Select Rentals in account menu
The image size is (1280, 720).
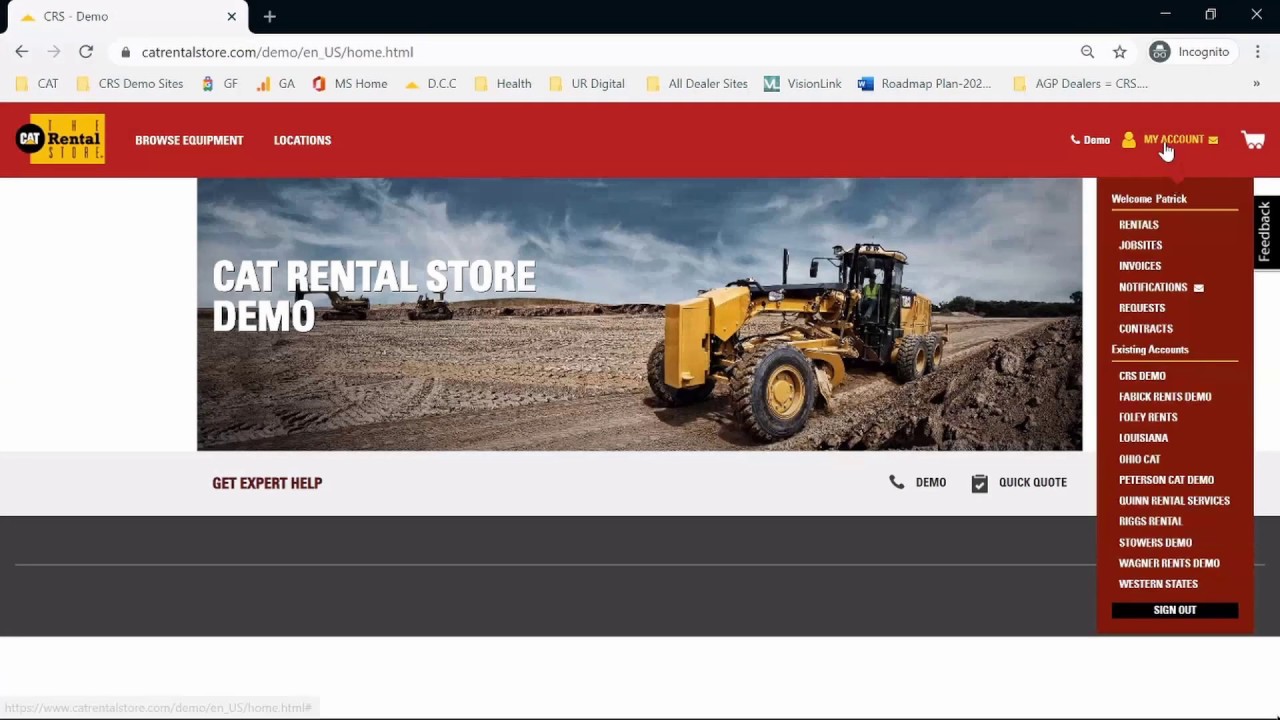point(1138,225)
